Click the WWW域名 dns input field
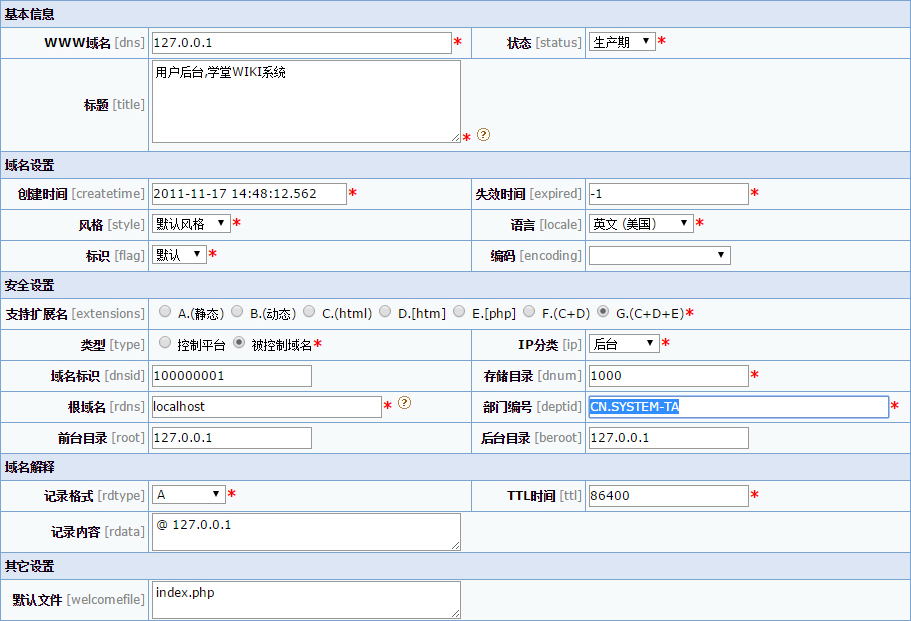Viewport: 911px width, 621px height. click(301, 43)
